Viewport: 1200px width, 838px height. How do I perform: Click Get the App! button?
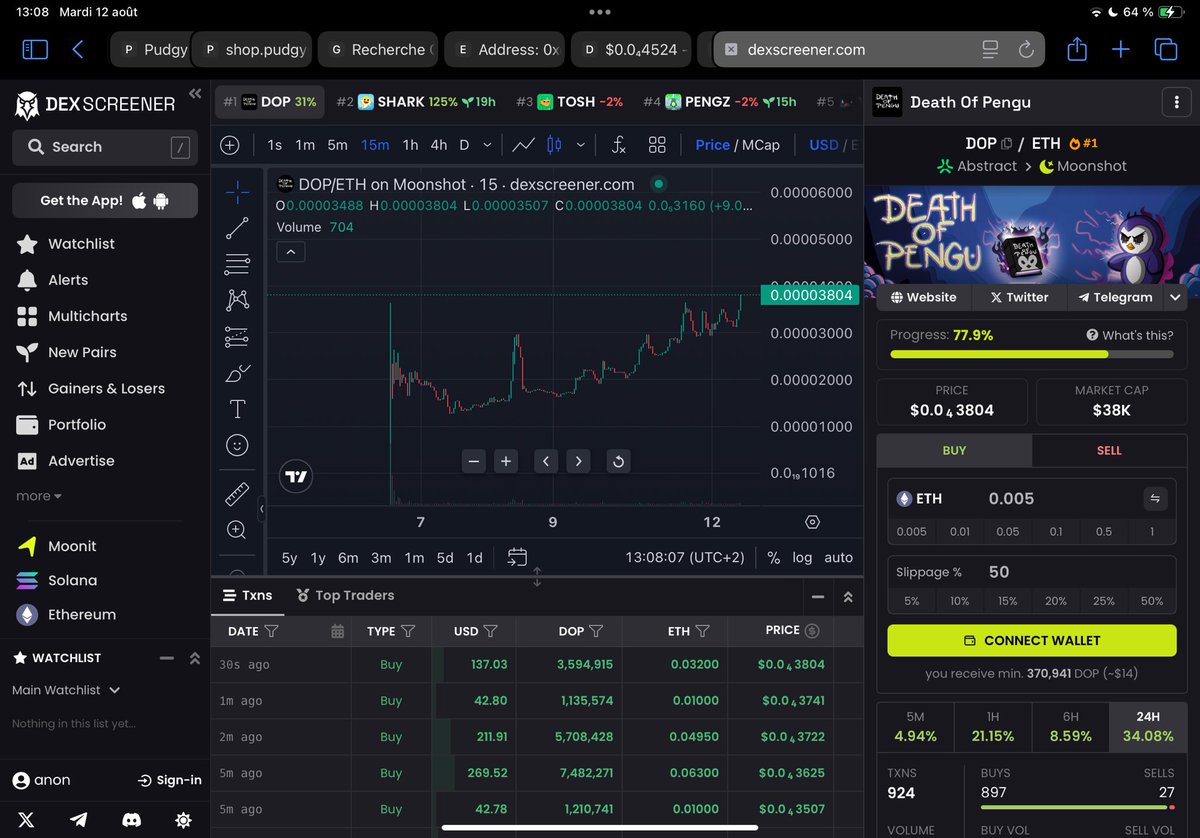(105, 200)
